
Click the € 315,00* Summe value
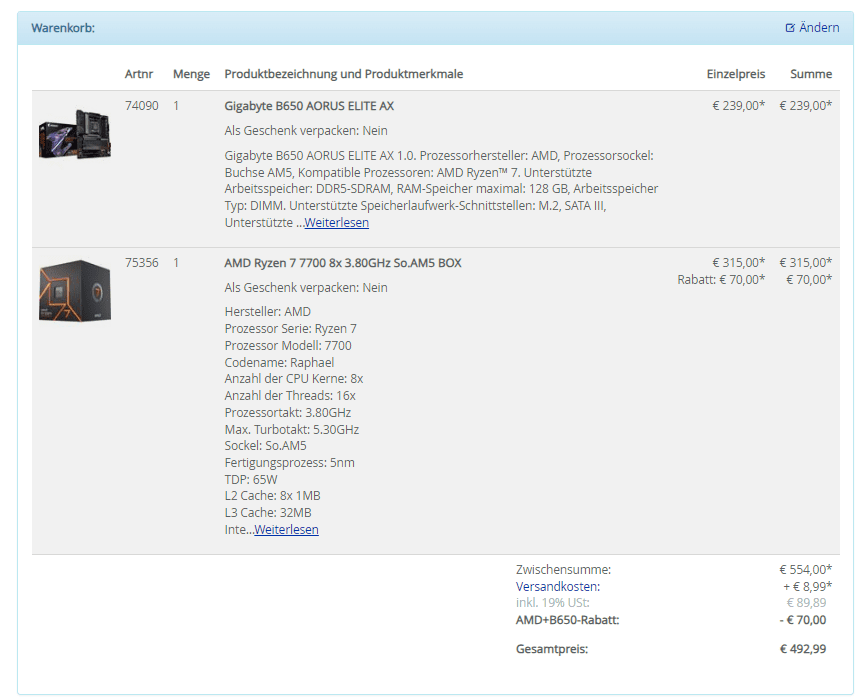tap(805, 263)
